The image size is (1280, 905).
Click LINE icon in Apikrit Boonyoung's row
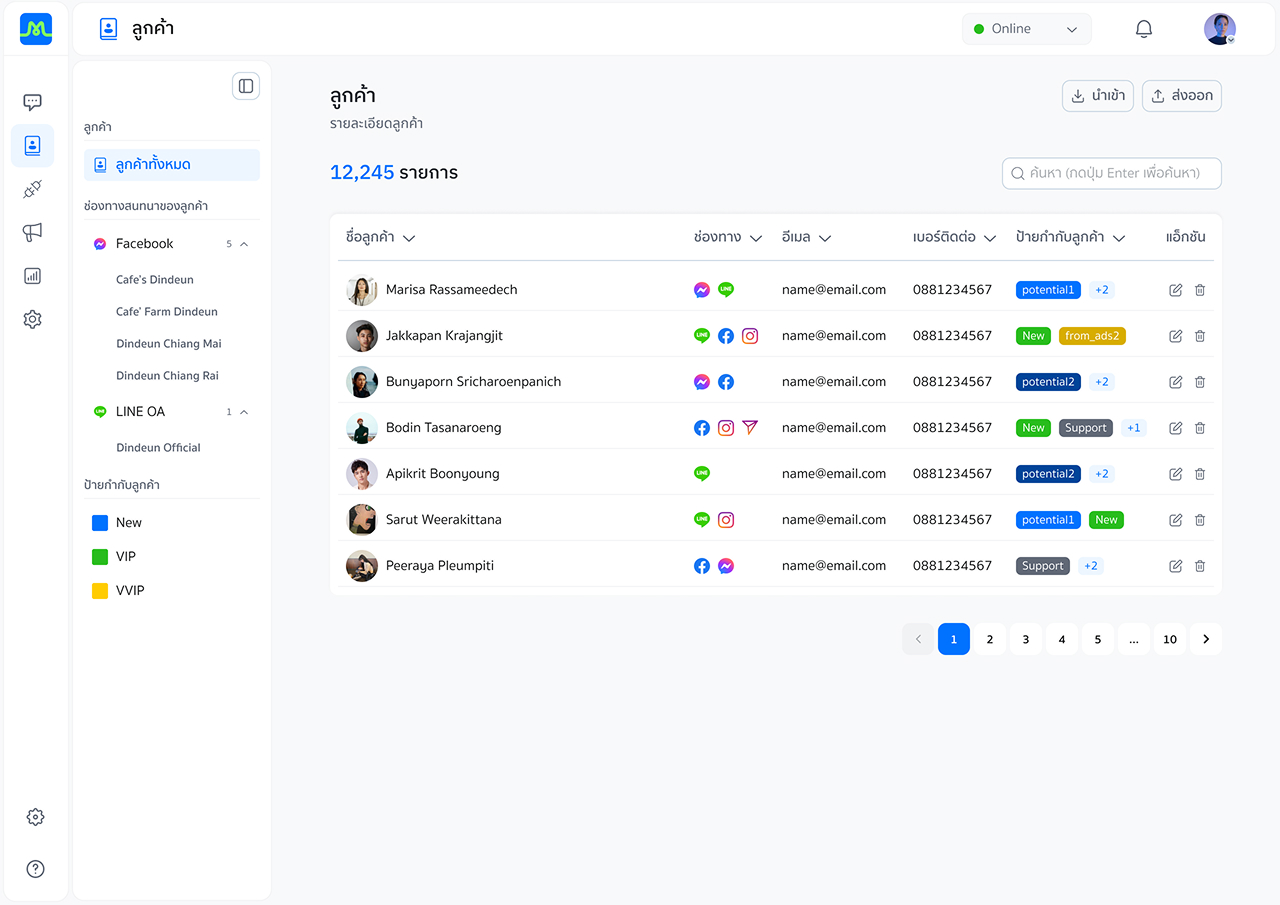[702, 474]
